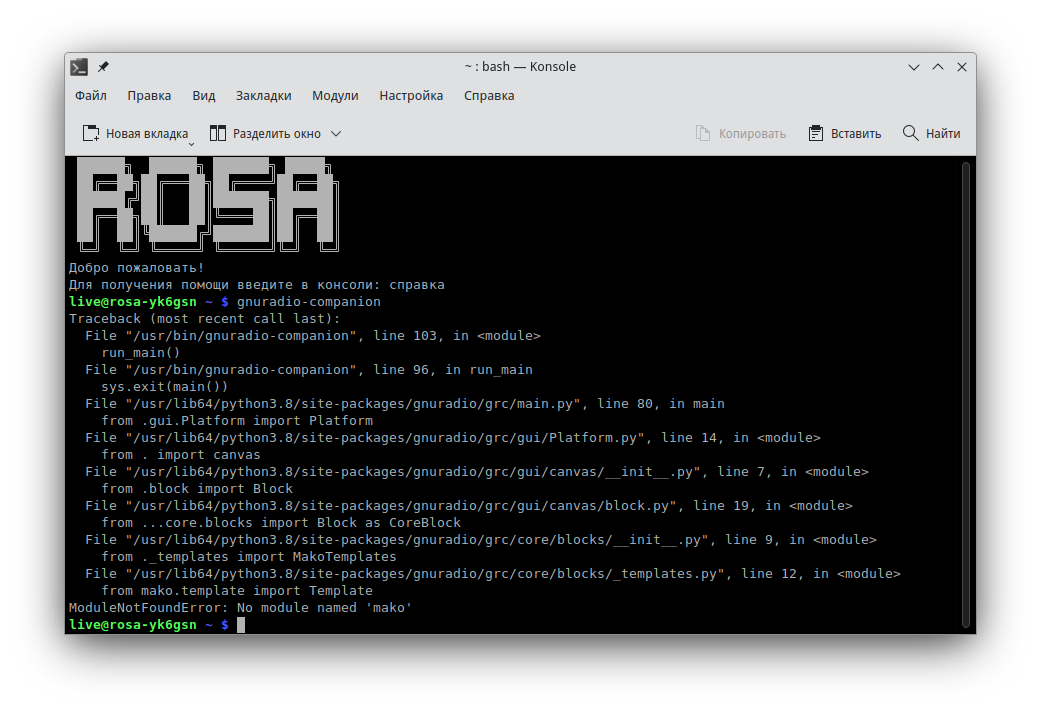The width and height of the screenshot is (1041, 711).
Task: Click the Разделить окно button label
Action: 277,134
